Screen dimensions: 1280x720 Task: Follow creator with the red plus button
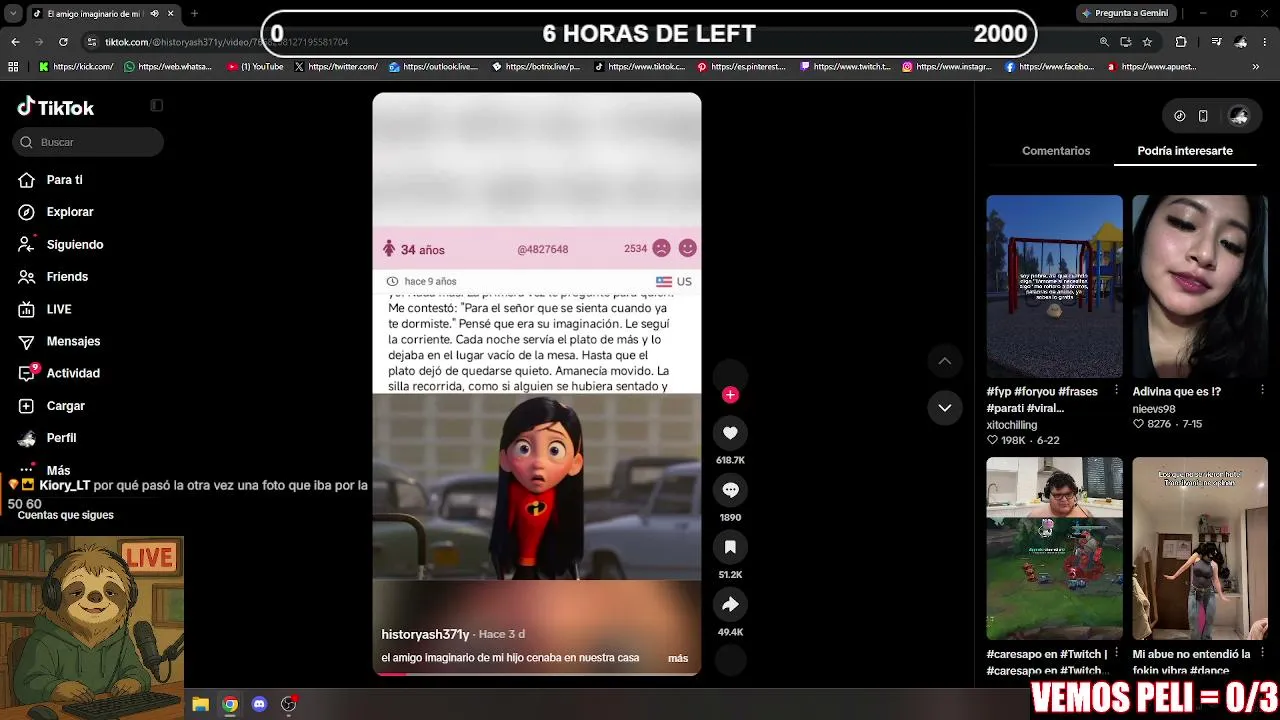(730, 395)
